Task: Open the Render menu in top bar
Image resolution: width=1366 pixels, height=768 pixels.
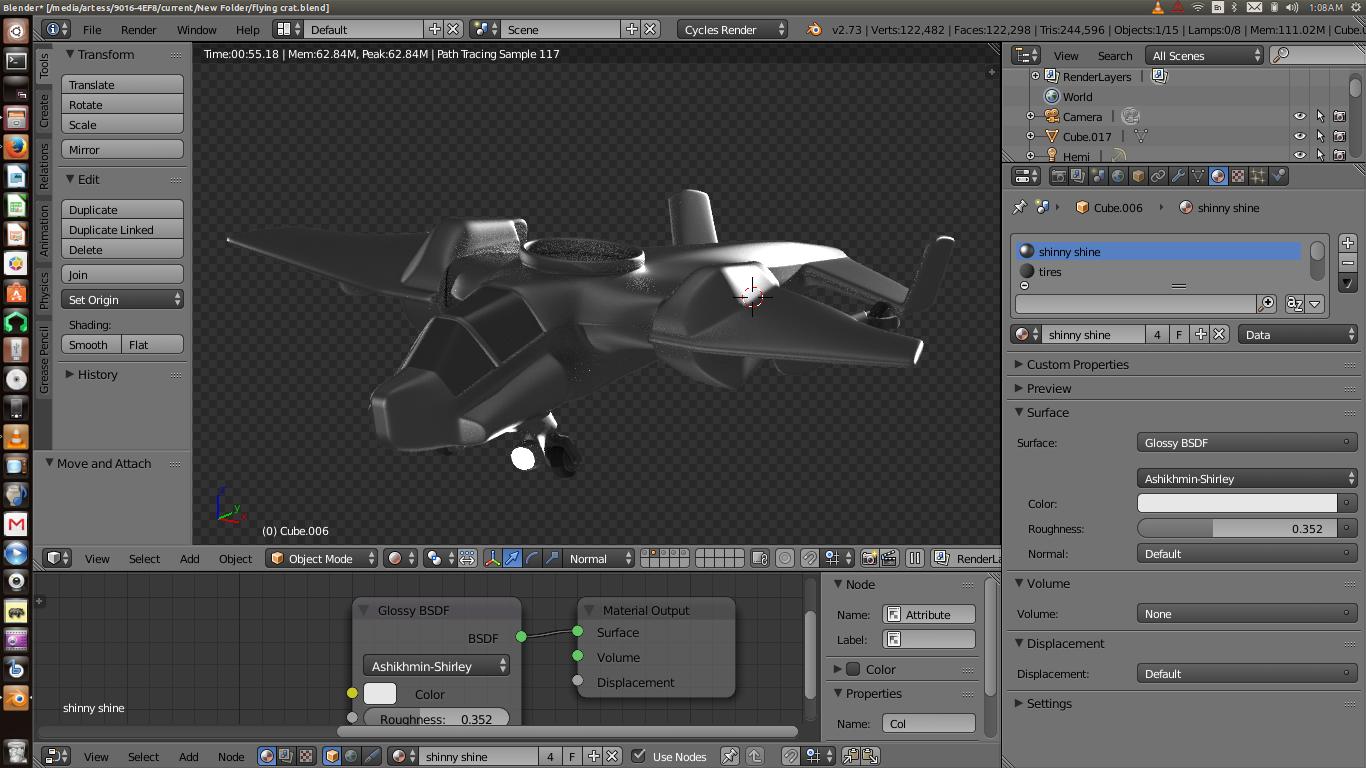Action: tap(138, 29)
